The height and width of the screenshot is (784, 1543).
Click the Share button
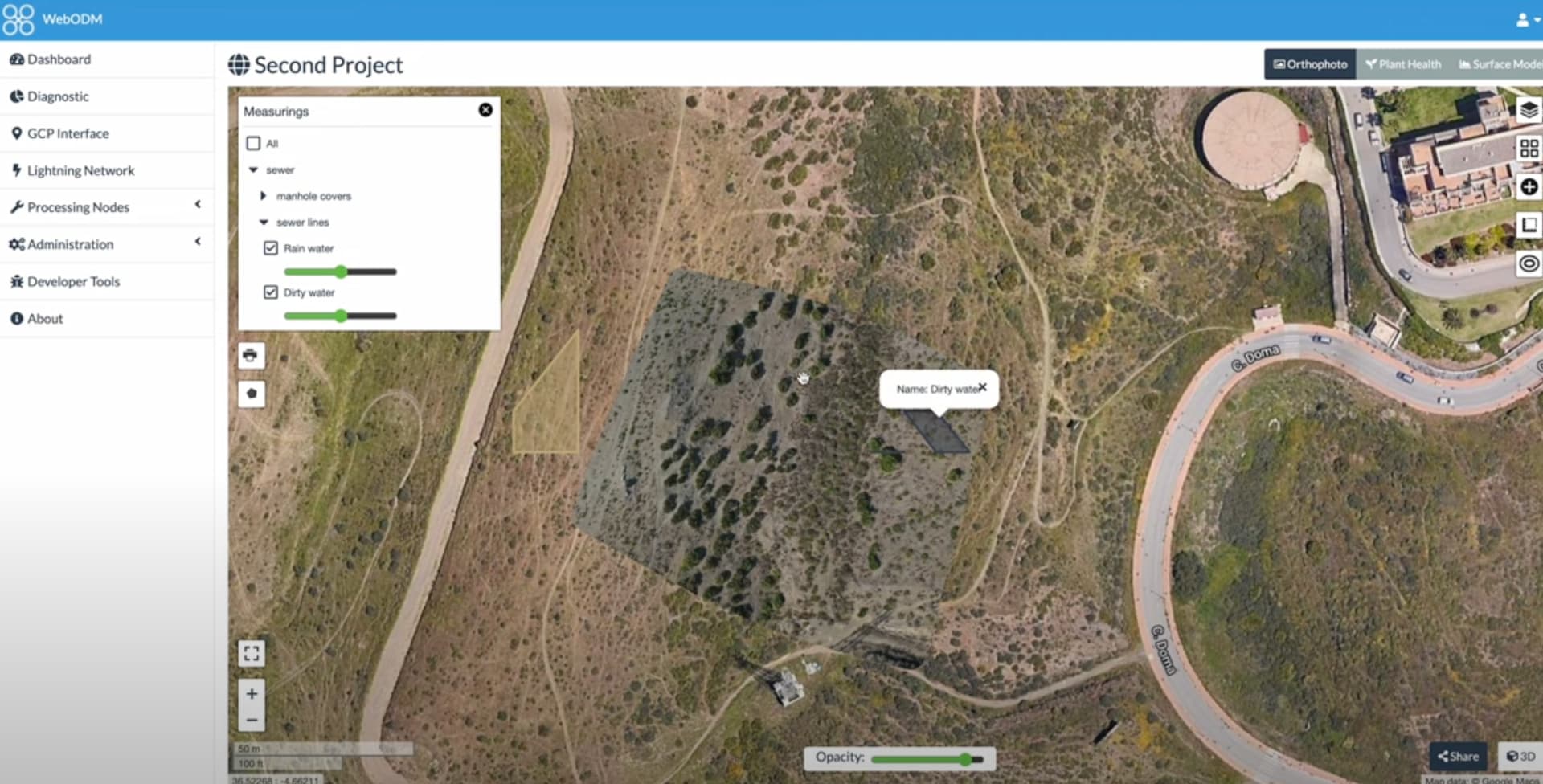1458,756
